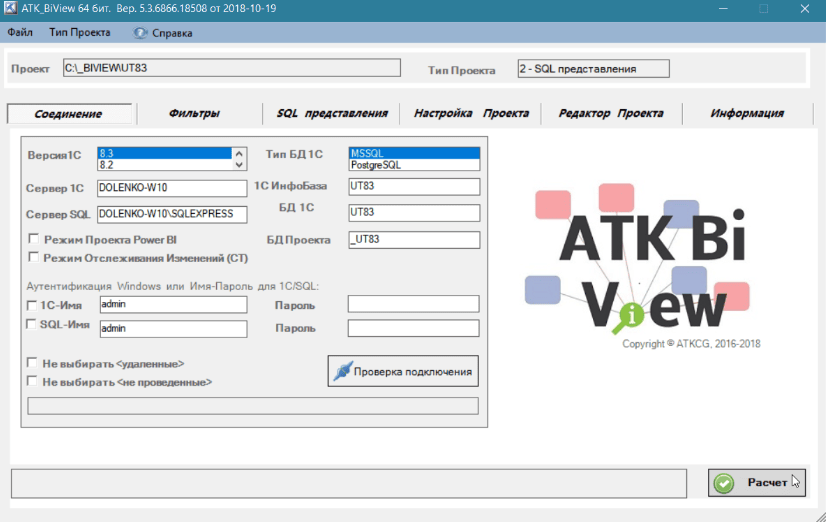Click the Сервер SQL input field
The height and width of the screenshot is (522, 826).
[171, 214]
